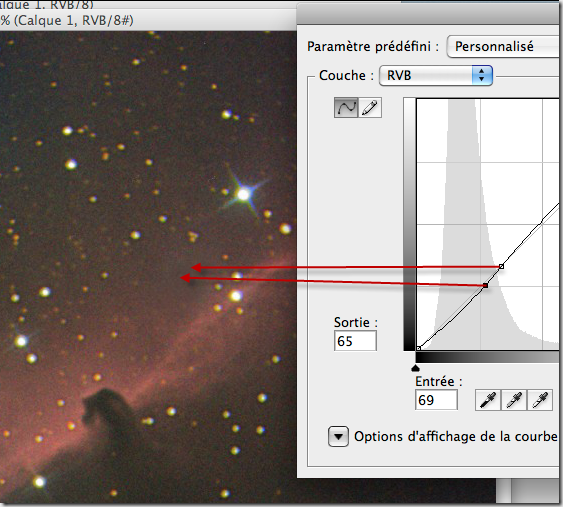
Task: Click the Calque 1 document title tab
Action: pyautogui.click(x=67, y=20)
